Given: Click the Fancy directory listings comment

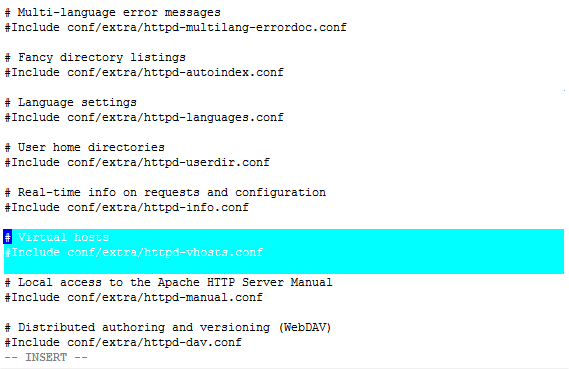Looking at the screenshot, I should point(95,58).
